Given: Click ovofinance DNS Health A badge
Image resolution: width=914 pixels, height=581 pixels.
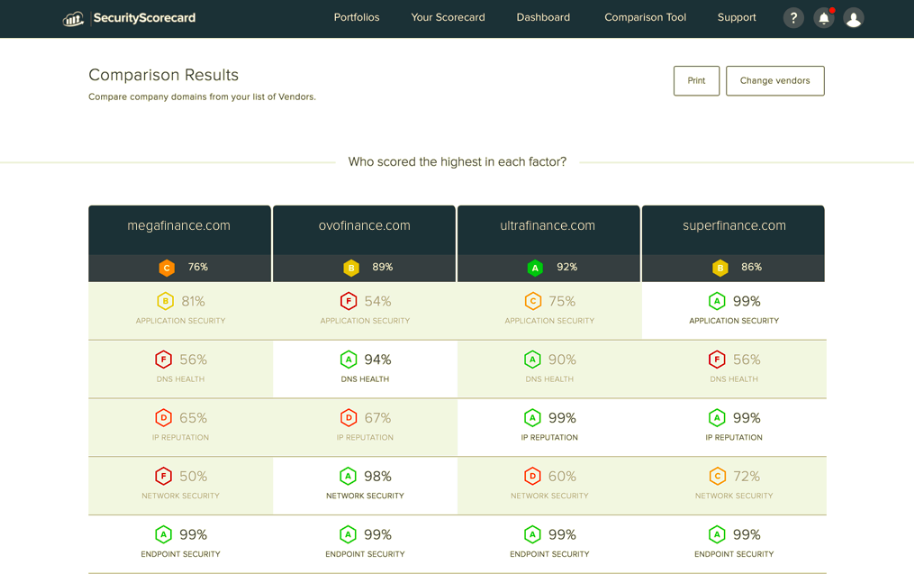Looking at the screenshot, I should pos(349,360).
